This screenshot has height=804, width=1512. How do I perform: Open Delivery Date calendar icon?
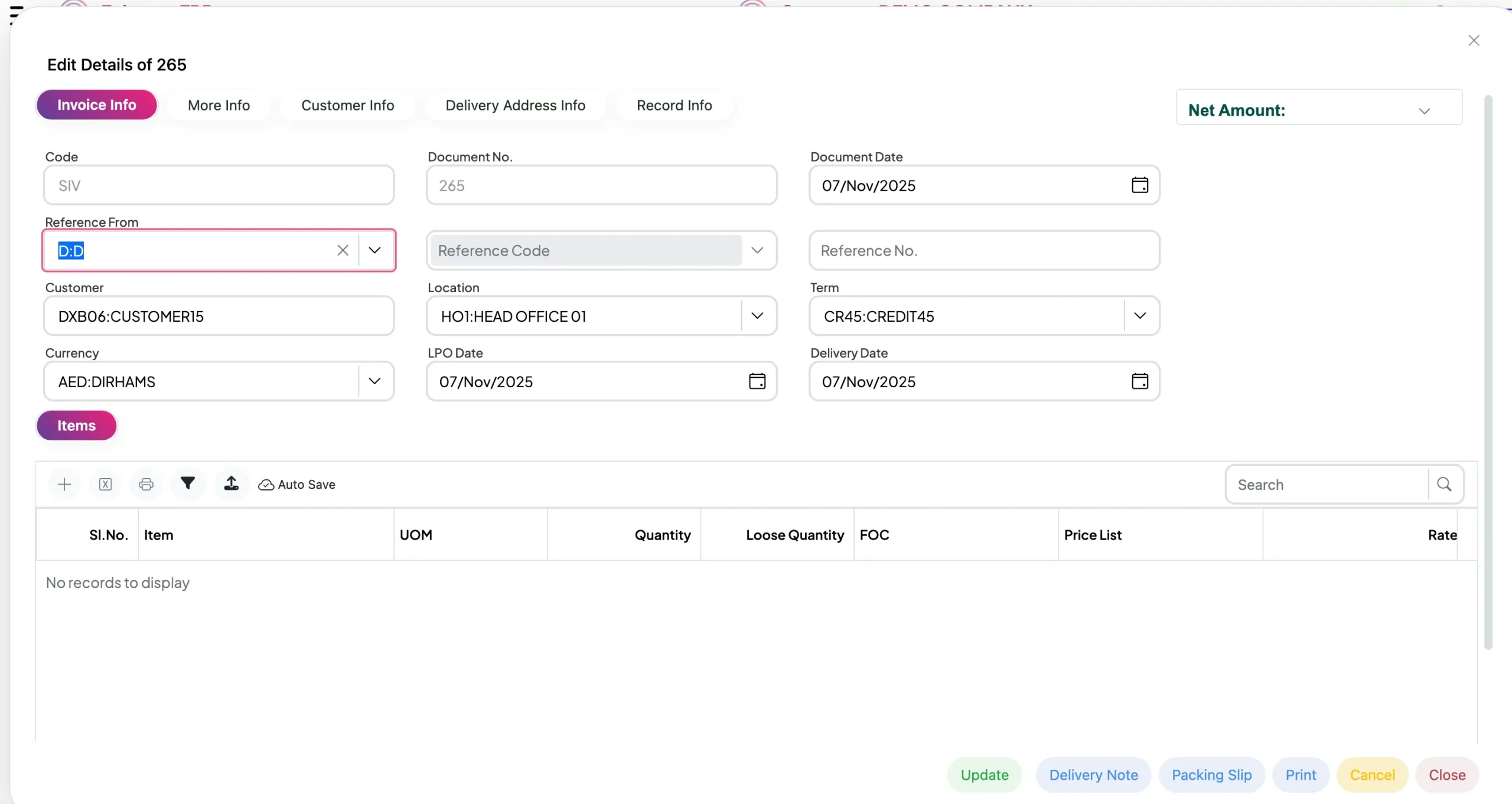[1139, 381]
